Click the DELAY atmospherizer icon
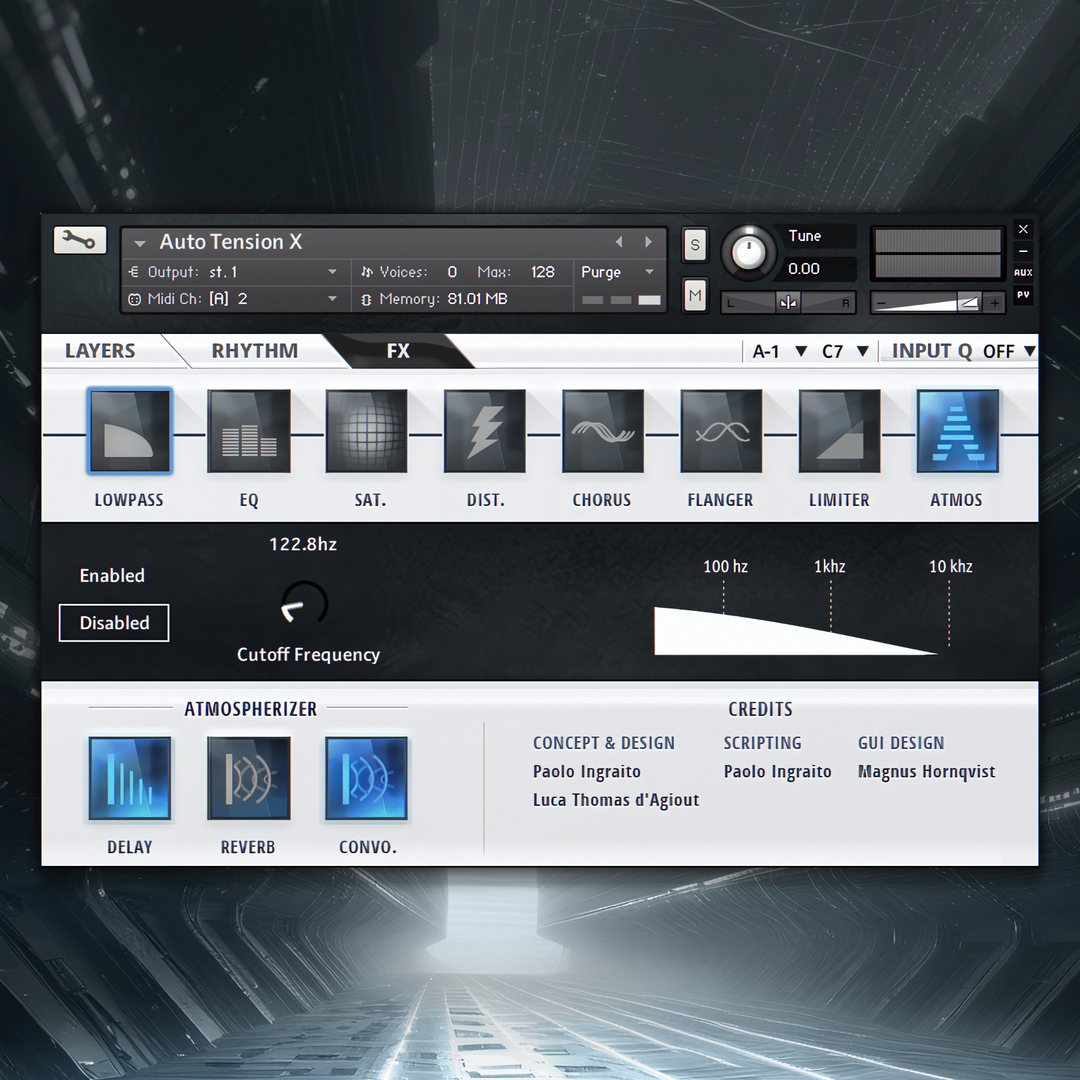 pos(129,778)
